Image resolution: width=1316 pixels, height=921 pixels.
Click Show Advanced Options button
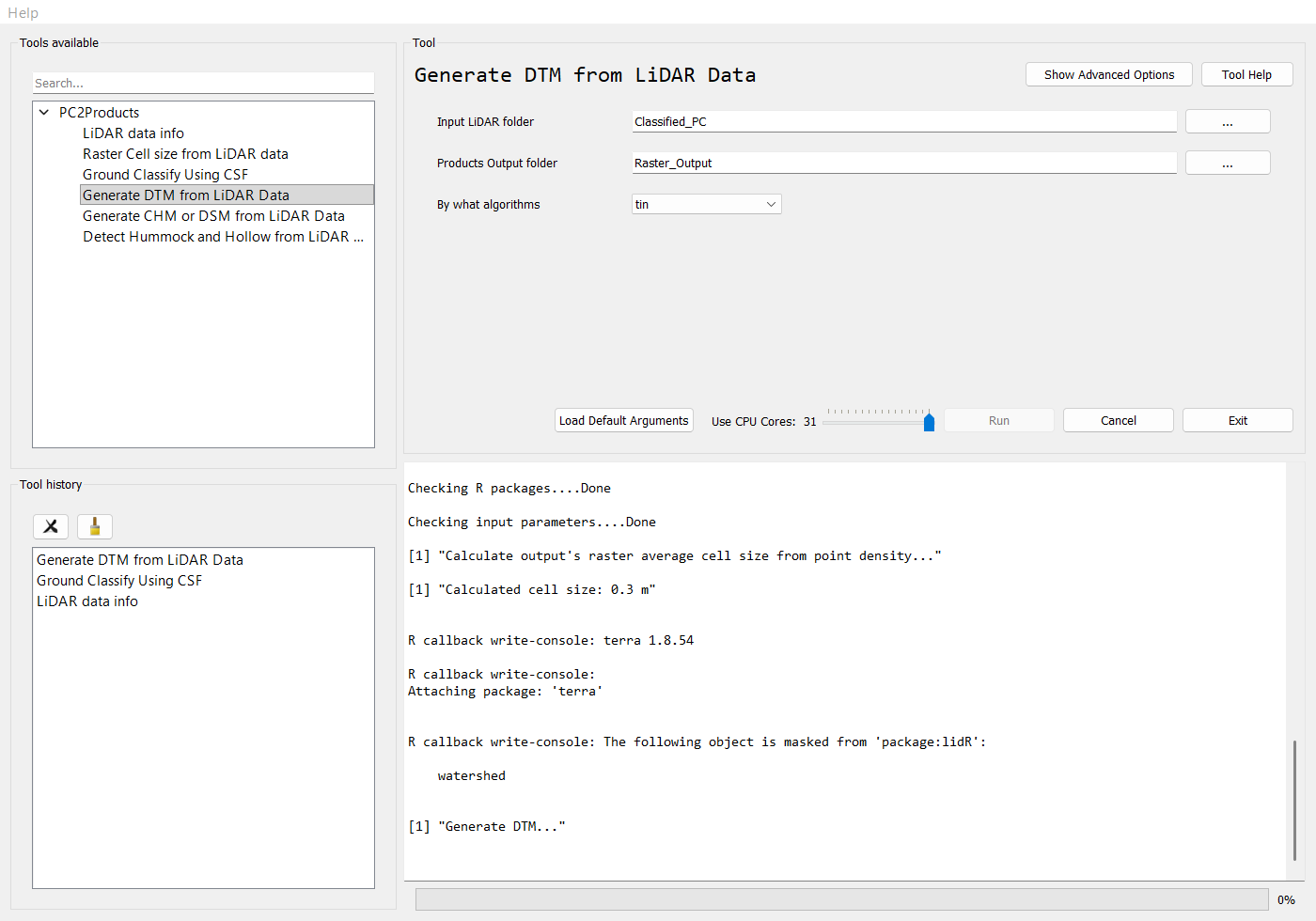coord(1109,75)
